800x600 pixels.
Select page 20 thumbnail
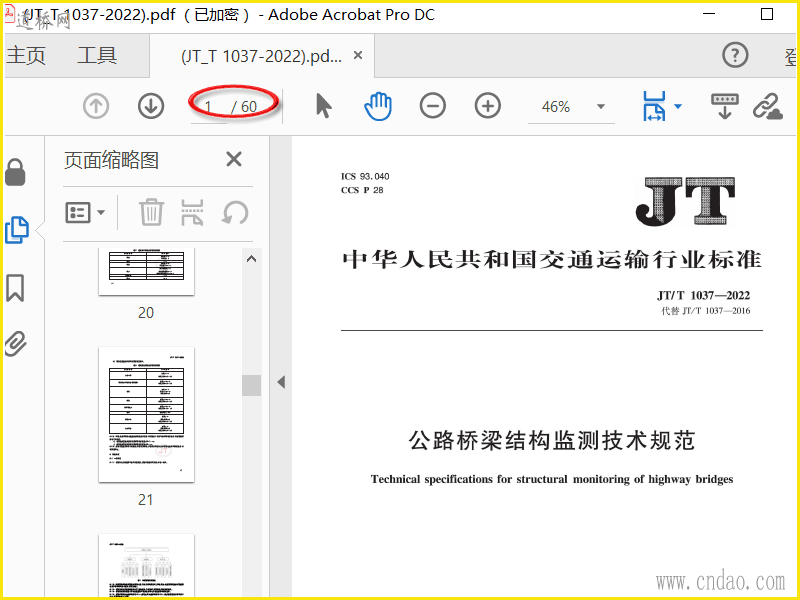[146, 271]
